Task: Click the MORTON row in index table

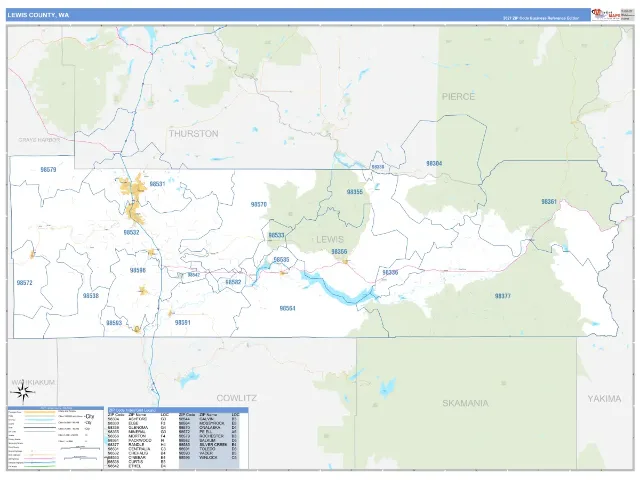Action: point(138,436)
